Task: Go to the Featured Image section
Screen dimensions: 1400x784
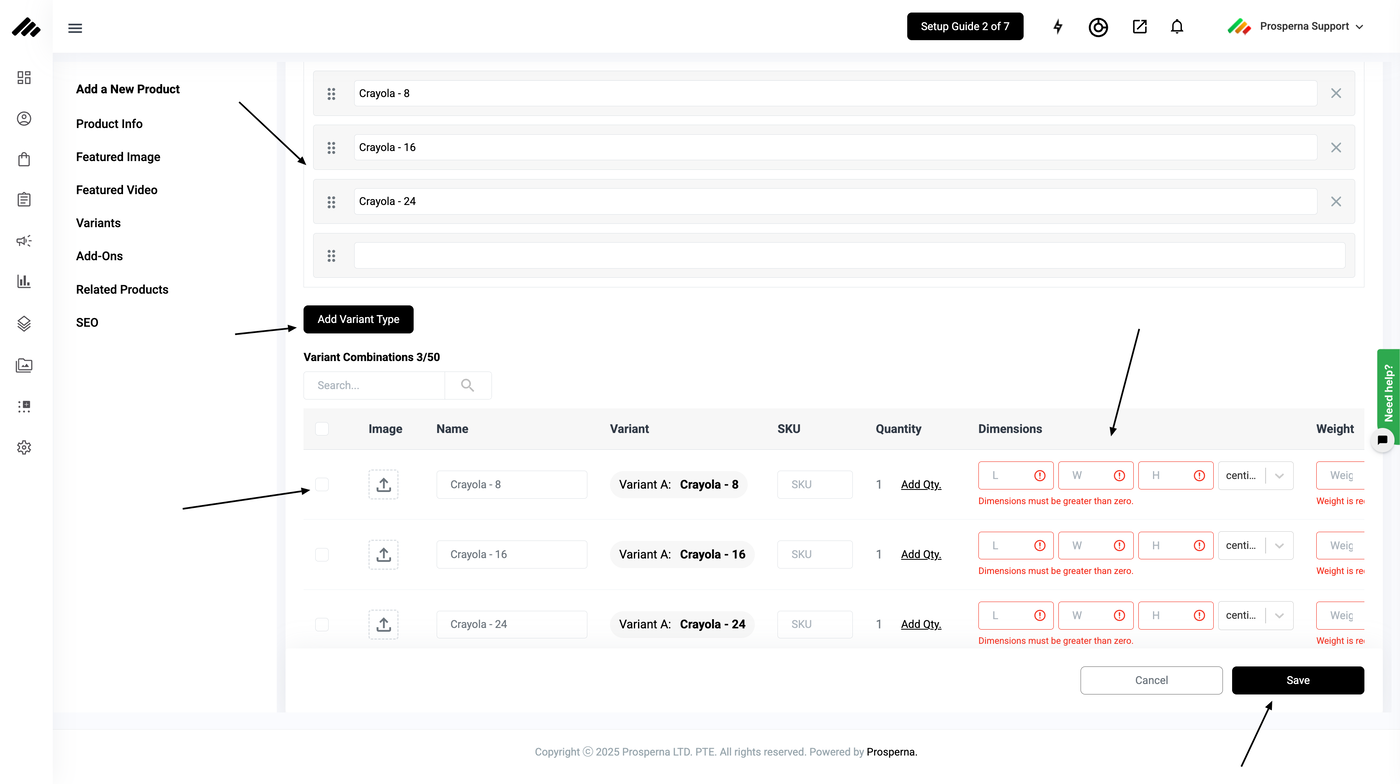Action: click(118, 157)
